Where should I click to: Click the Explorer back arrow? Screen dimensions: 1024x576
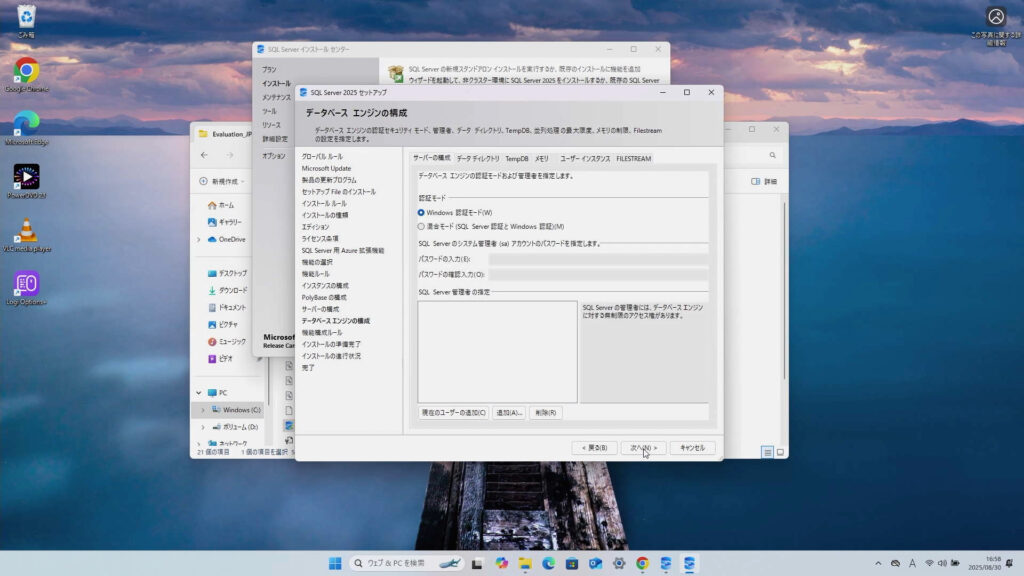tap(204, 155)
